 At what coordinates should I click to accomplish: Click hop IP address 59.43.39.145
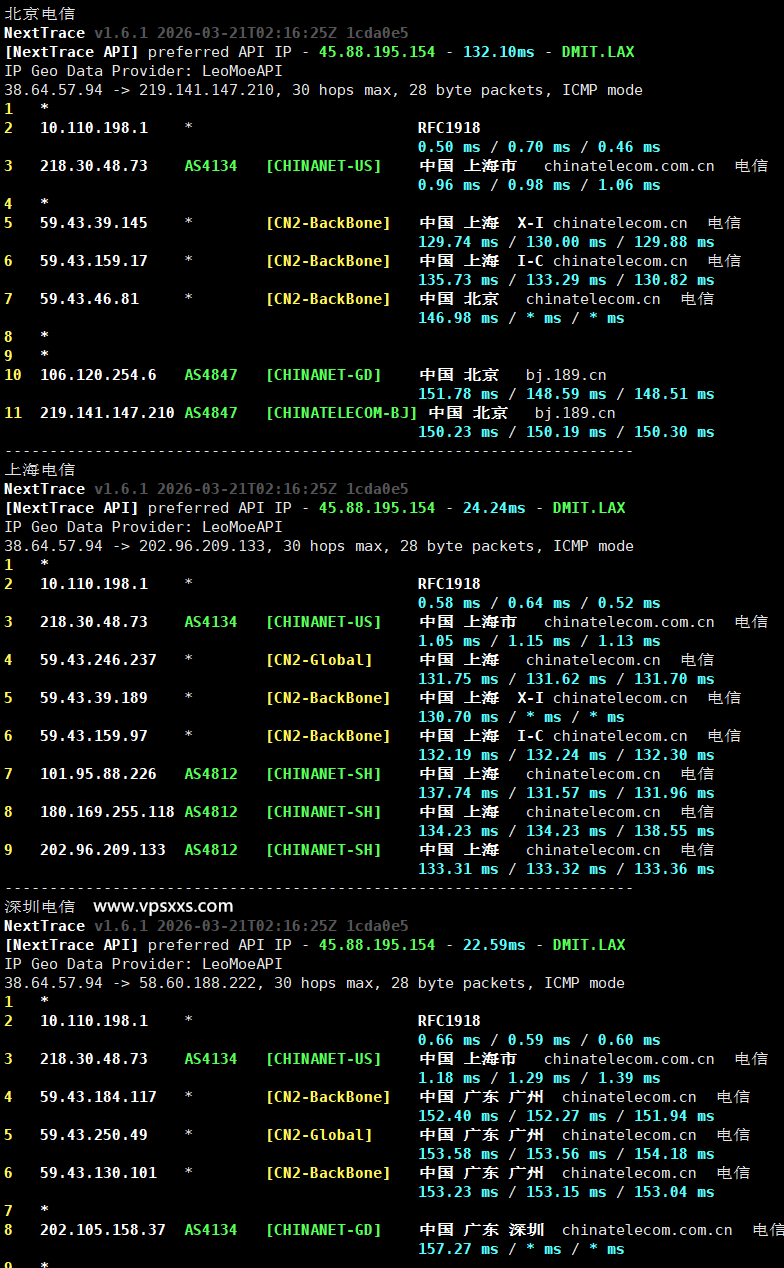point(93,223)
